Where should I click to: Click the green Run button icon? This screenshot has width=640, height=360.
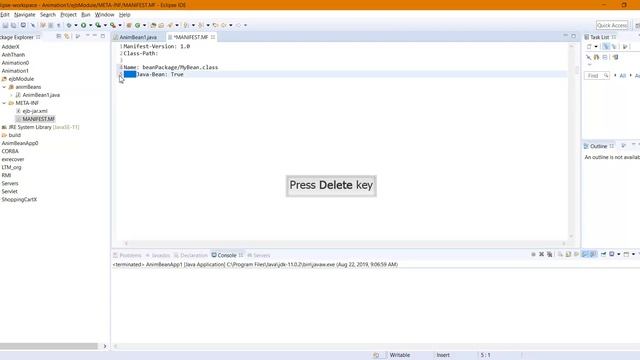83,25
